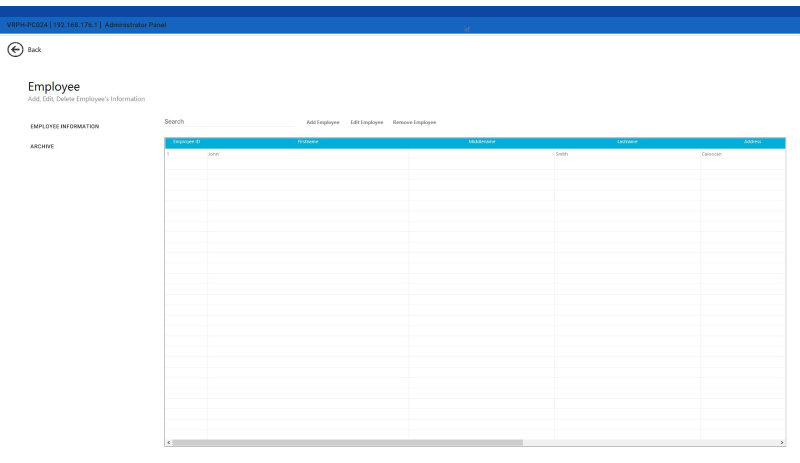
Task: Click the Search input field
Action: point(229,121)
